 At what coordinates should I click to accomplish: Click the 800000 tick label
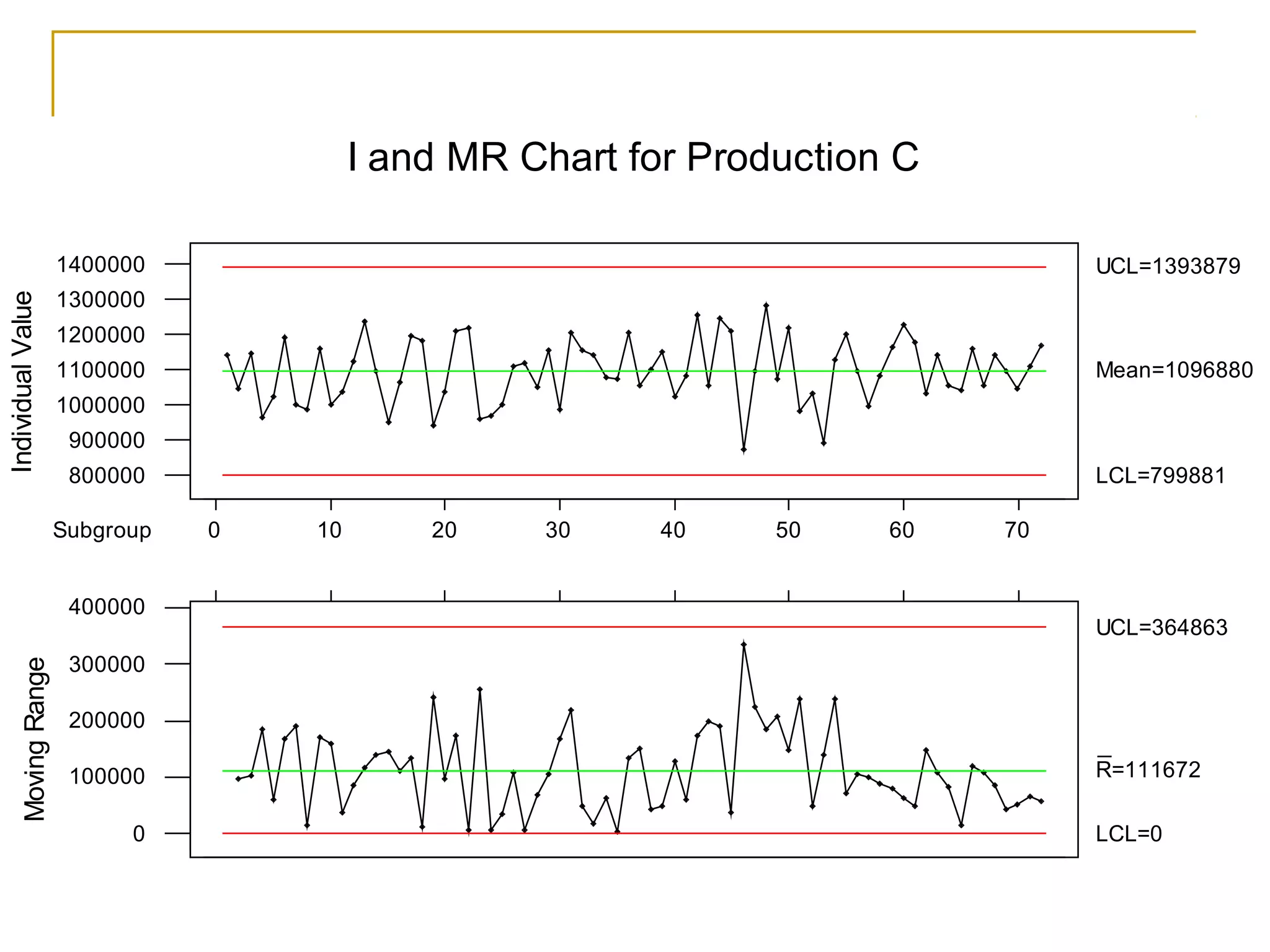click(107, 476)
